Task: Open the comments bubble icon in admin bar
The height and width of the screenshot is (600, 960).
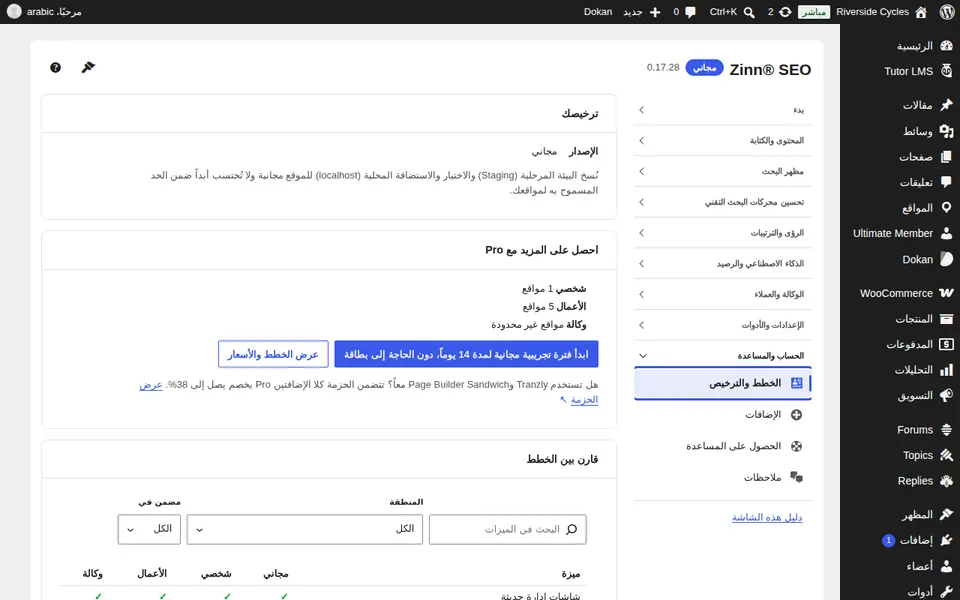Action: tap(691, 12)
